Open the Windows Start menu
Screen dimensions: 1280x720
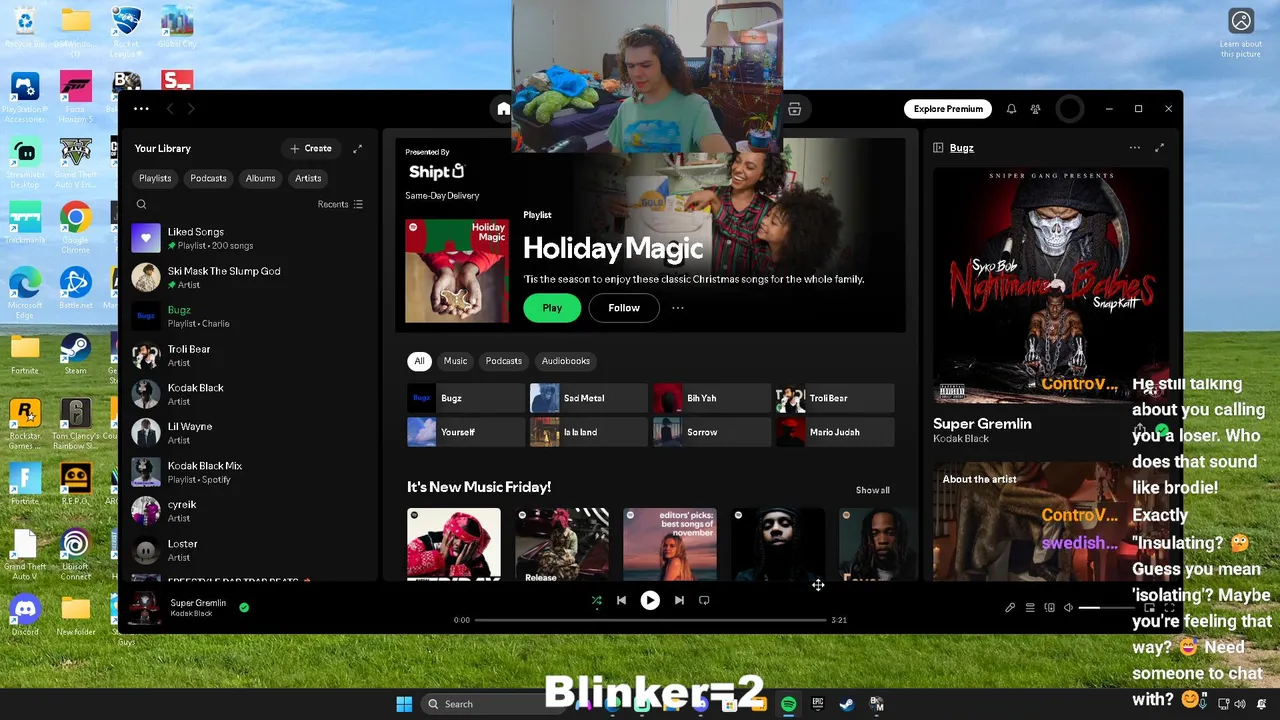click(404, 704)
